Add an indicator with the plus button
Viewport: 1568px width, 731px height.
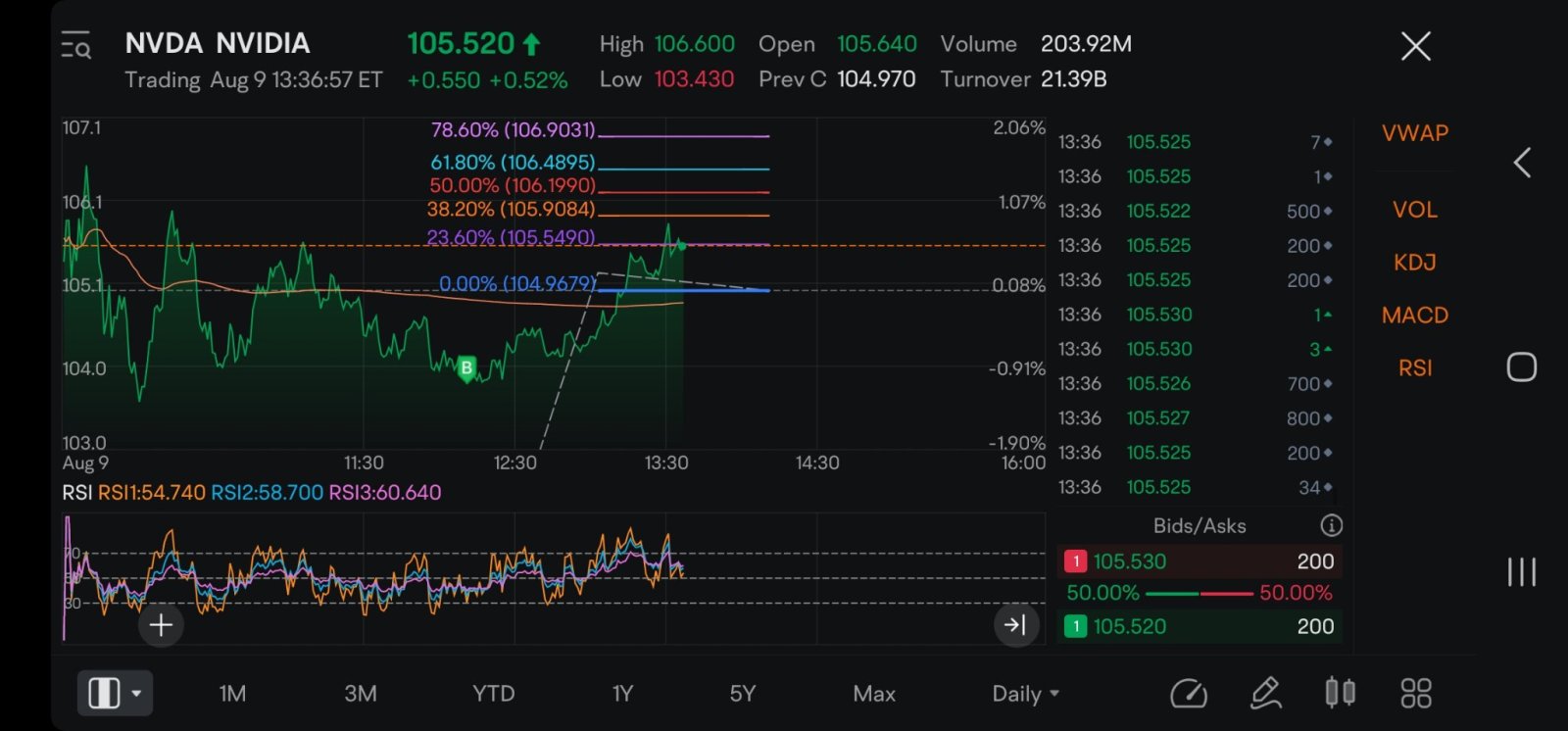click(162, 625)
